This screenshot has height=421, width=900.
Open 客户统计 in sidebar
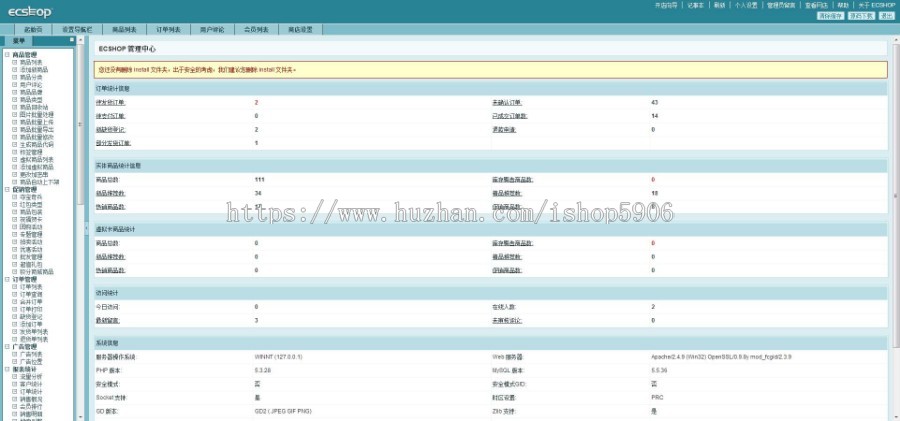point(31,384)
